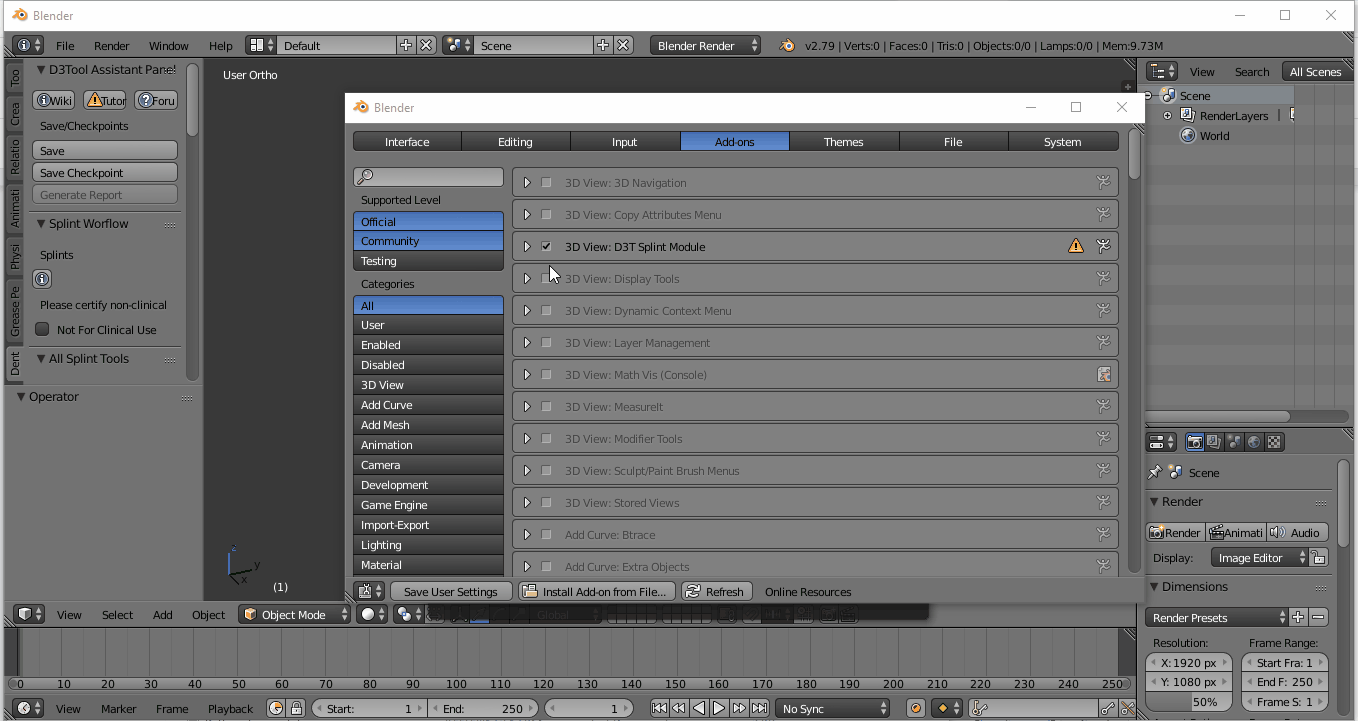1358x721 pixels.
Task: Toggle the Testing supported level filter
Action: point(428,260)
